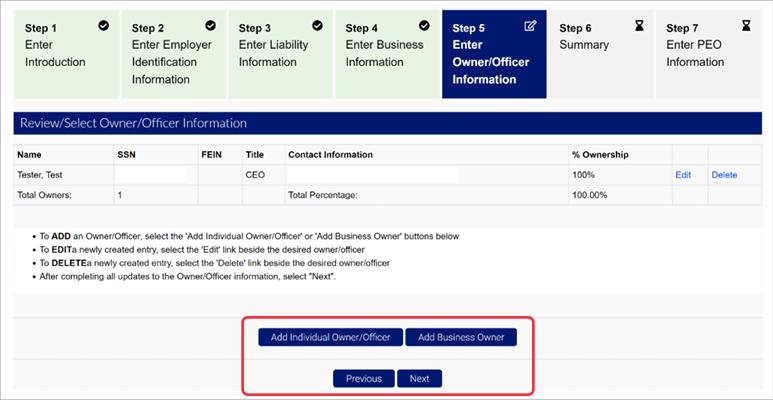773x400 pixels.
Task: Click the Tester, Test name cell
Action: [40, 175]
